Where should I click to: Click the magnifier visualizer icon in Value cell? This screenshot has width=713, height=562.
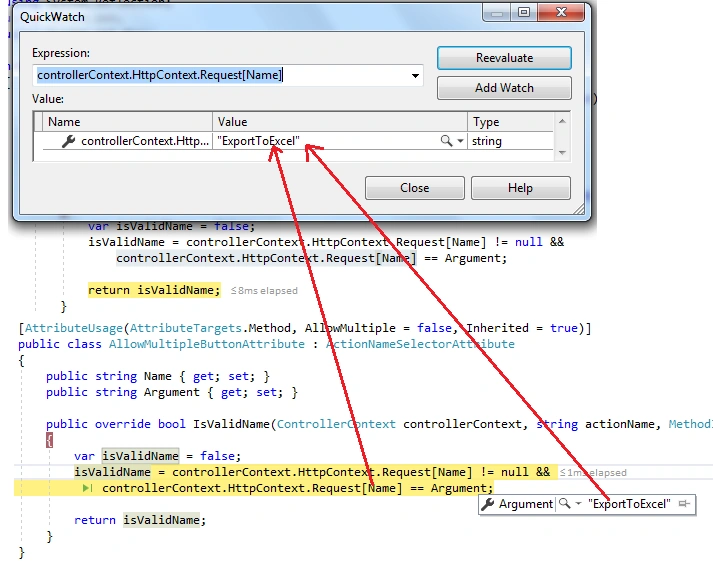point(447,141)
